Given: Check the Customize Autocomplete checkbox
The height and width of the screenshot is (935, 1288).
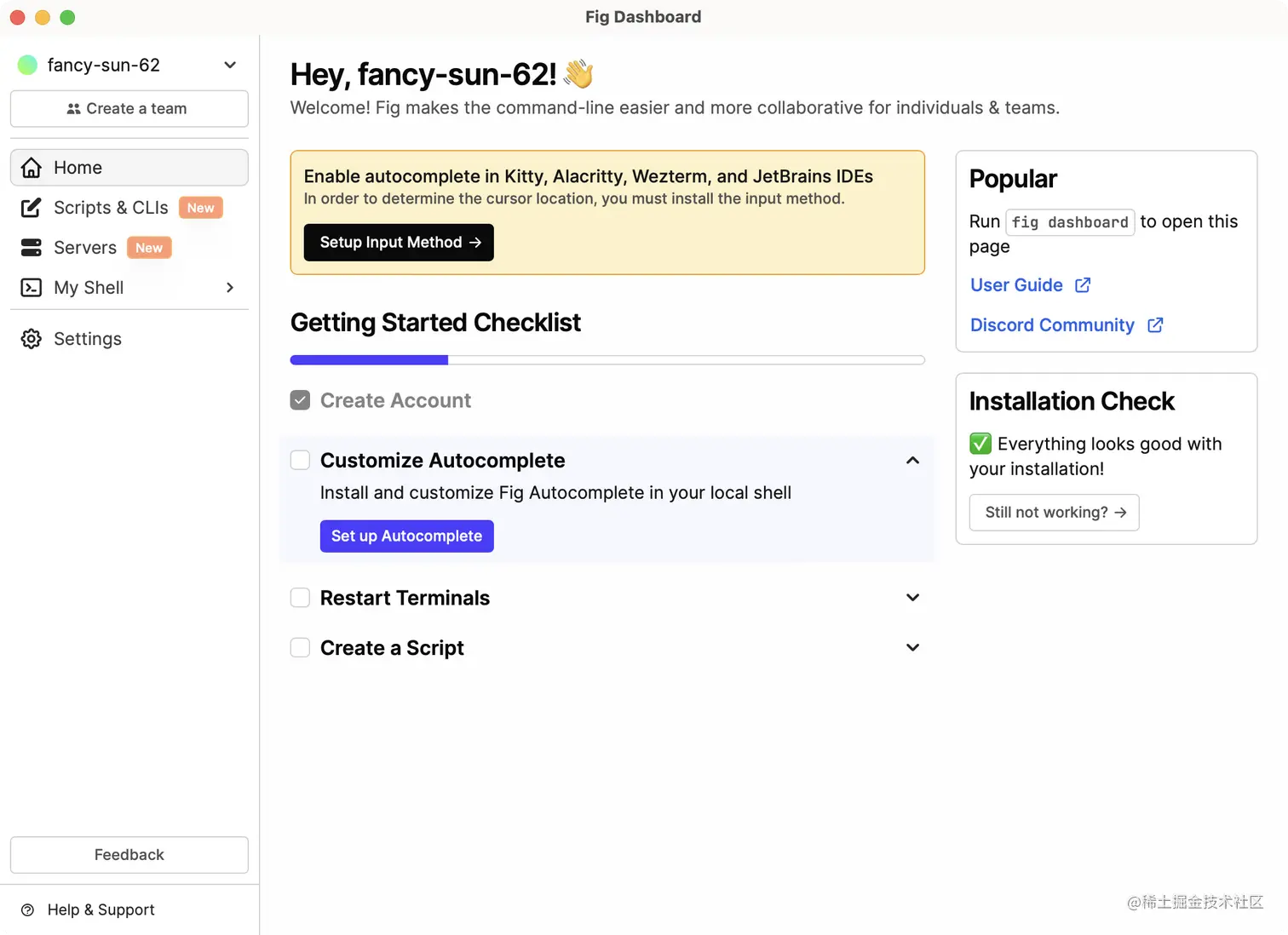Looking at the screenshot, I should [x=300, y=461].
